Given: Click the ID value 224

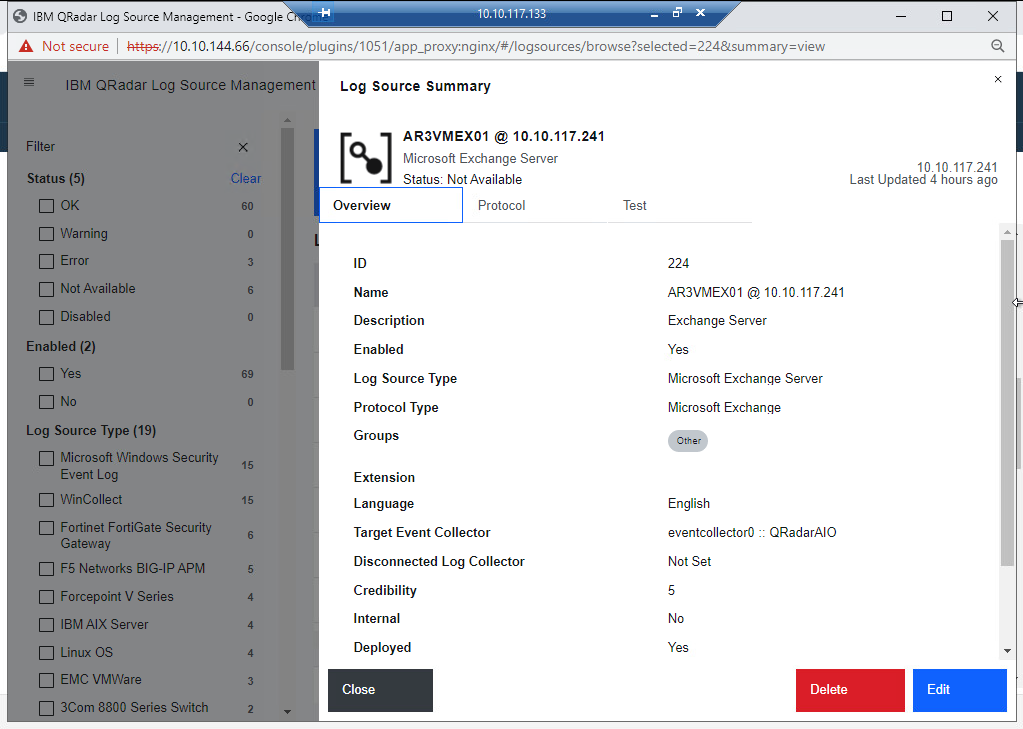Looking at the screenshot, I should pos(678,263).
